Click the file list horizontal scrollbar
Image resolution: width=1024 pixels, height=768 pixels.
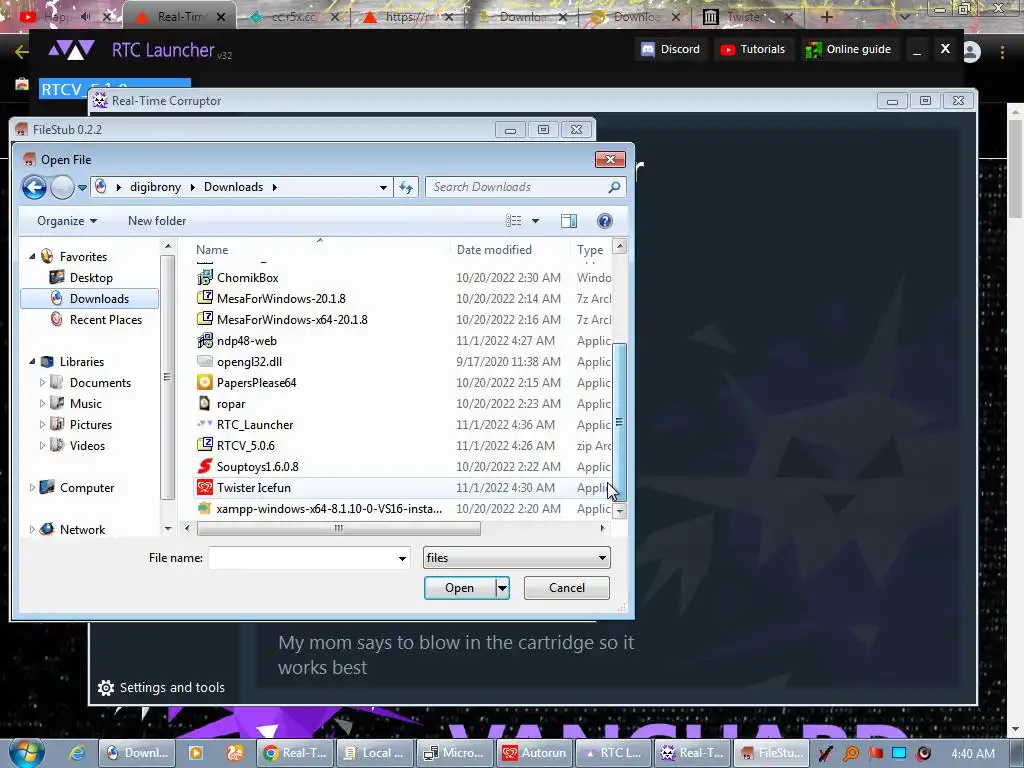pos(338,528)
